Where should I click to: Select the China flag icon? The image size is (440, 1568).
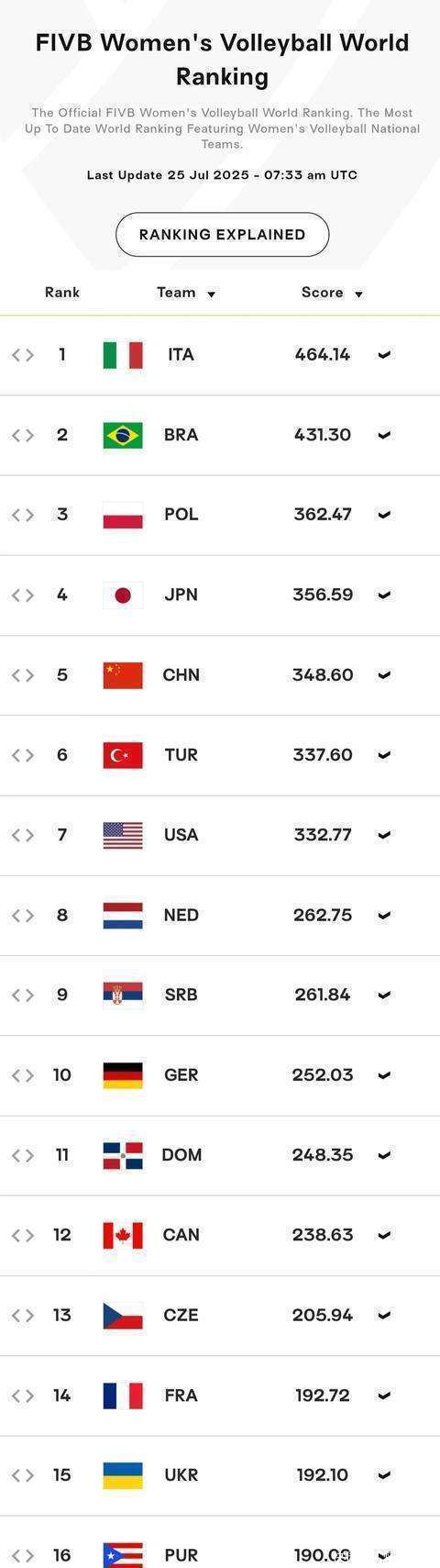(123, 675)
